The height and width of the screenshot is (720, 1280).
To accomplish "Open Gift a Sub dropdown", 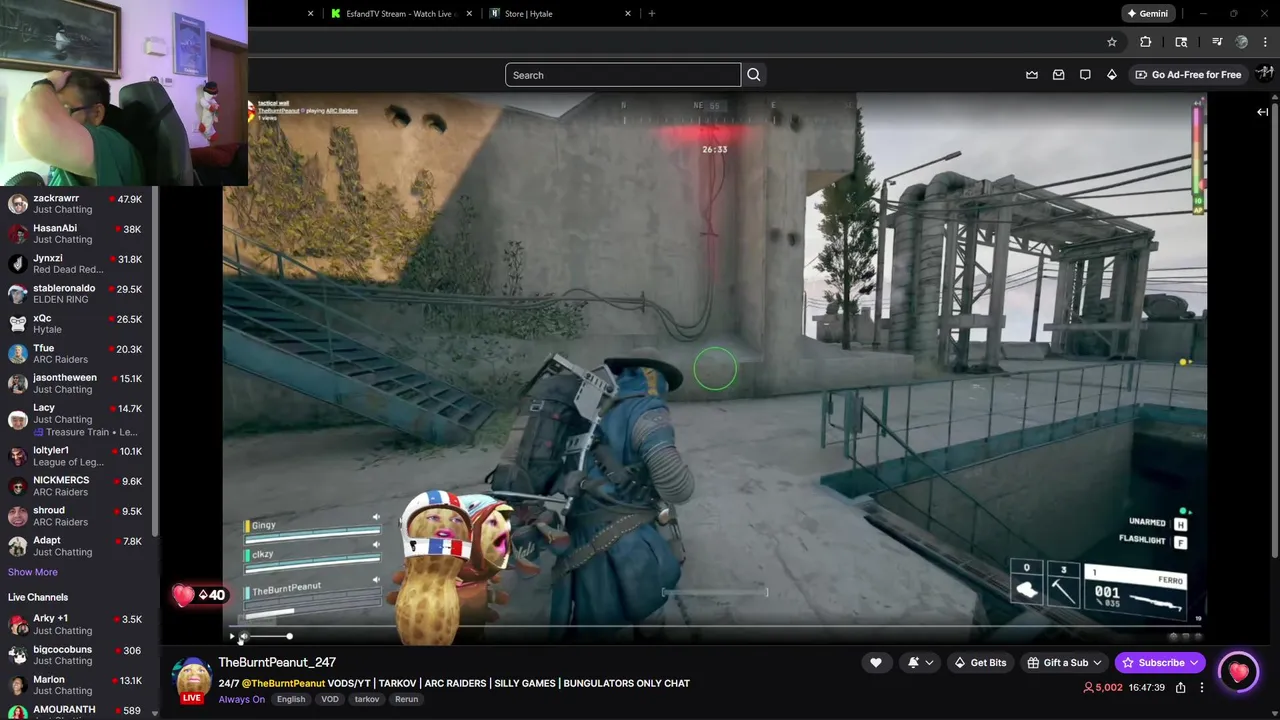I will click(x=1065, y=662).
